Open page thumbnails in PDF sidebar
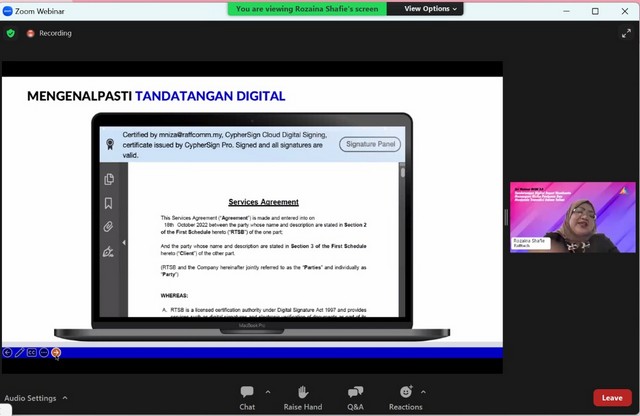Screen dimensions: 640x416 pos(108,179)
